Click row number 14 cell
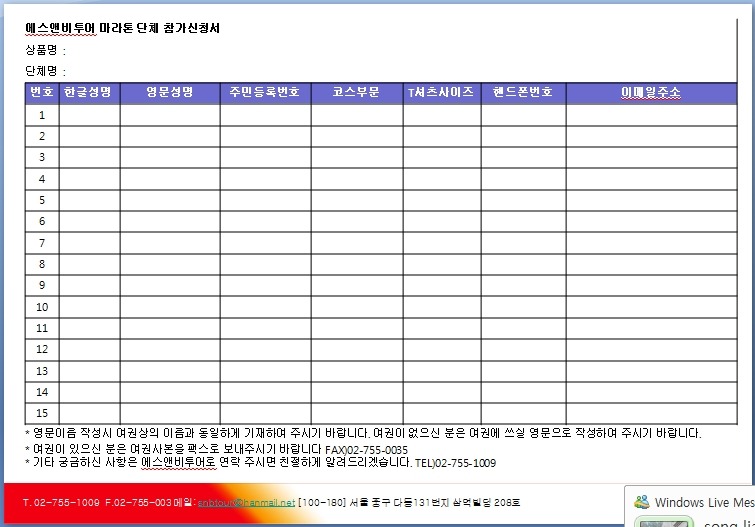 click(x=42, y=392)
